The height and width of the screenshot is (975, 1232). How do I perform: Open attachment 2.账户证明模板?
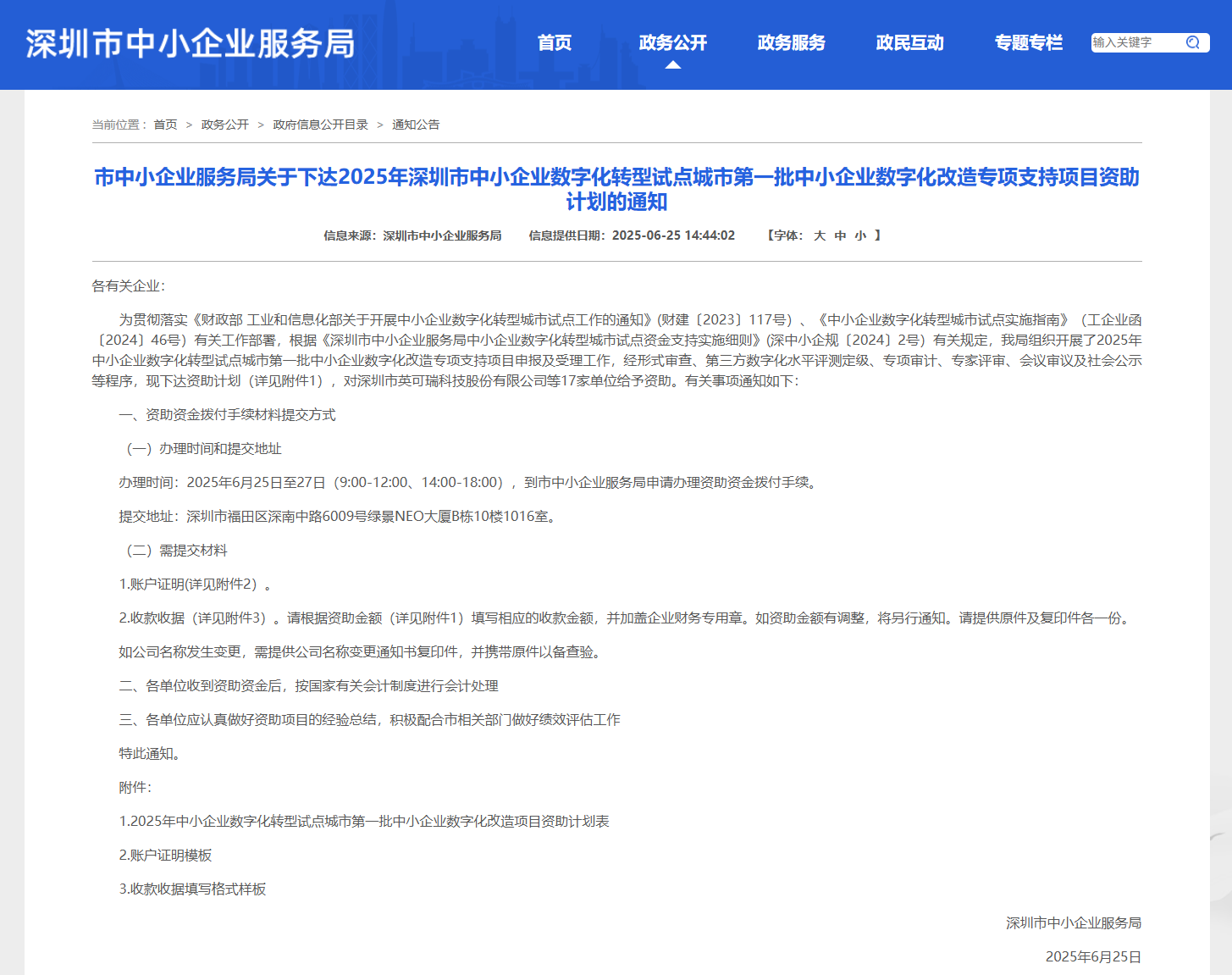tap(166, 856)
